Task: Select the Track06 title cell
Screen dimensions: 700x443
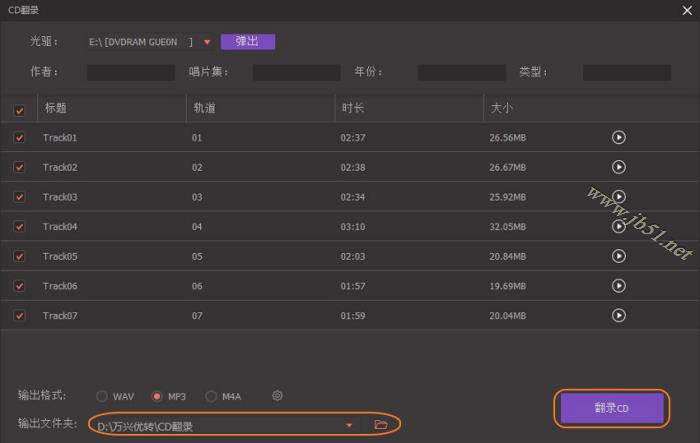Action: (x=60, y=286)
